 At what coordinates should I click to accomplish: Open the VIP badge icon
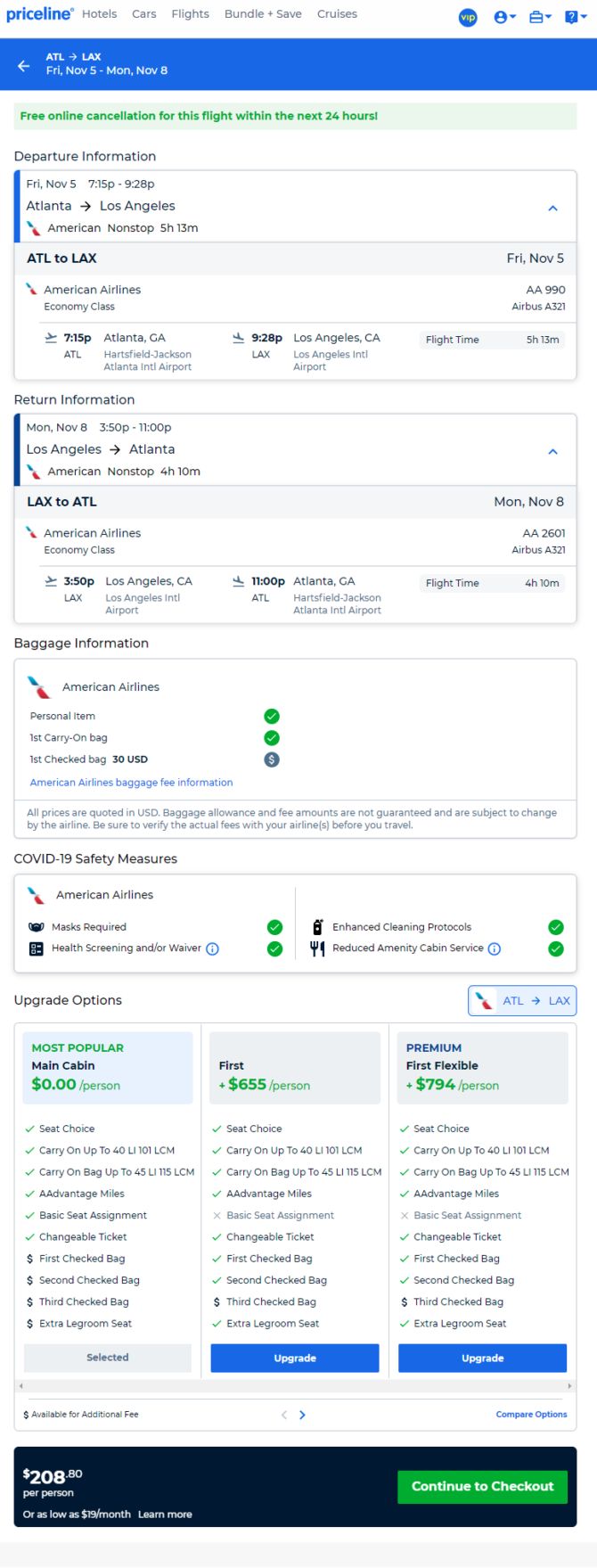(x=468, y=17)
